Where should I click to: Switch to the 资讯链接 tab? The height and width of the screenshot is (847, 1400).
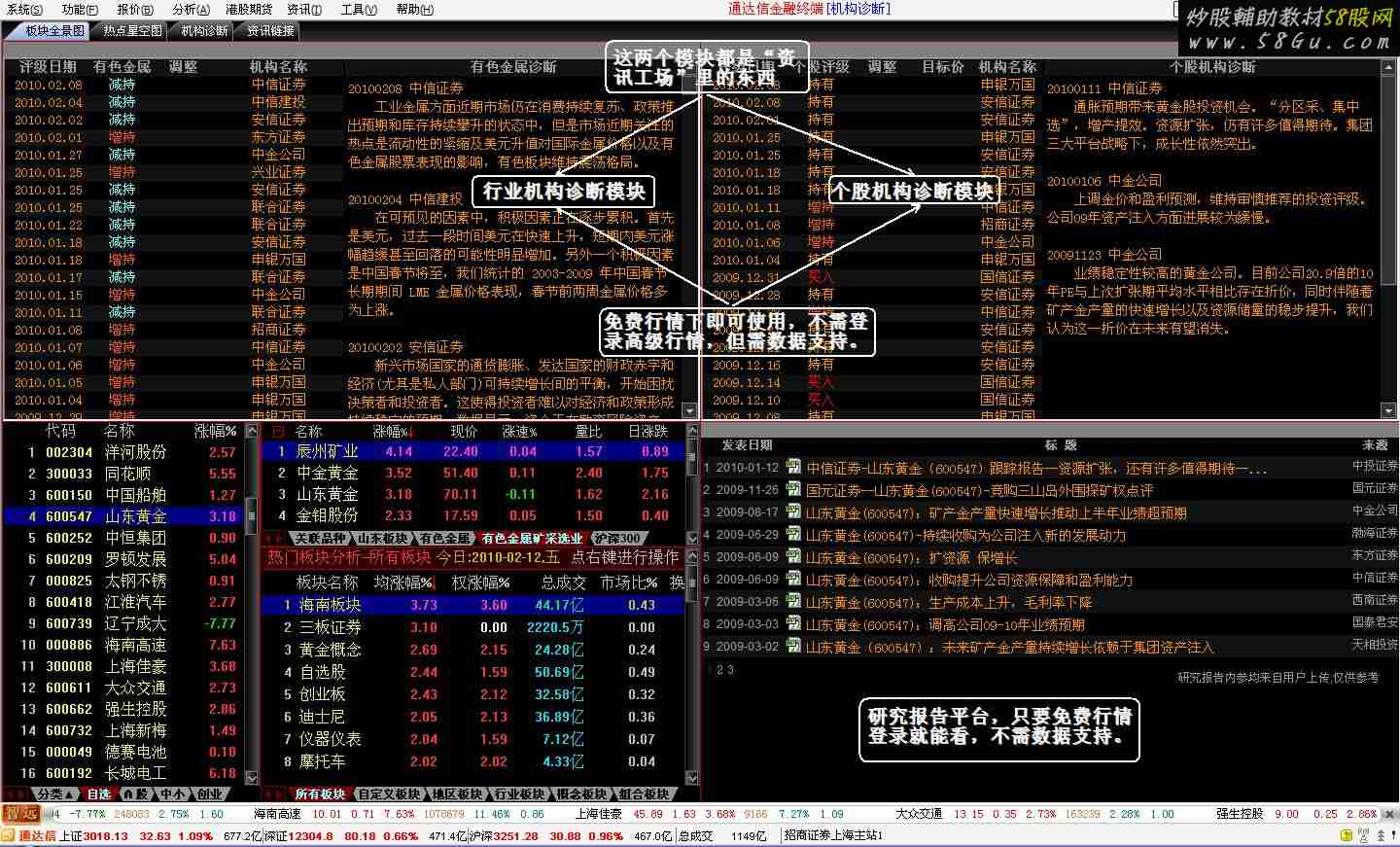tap(269, 31)
